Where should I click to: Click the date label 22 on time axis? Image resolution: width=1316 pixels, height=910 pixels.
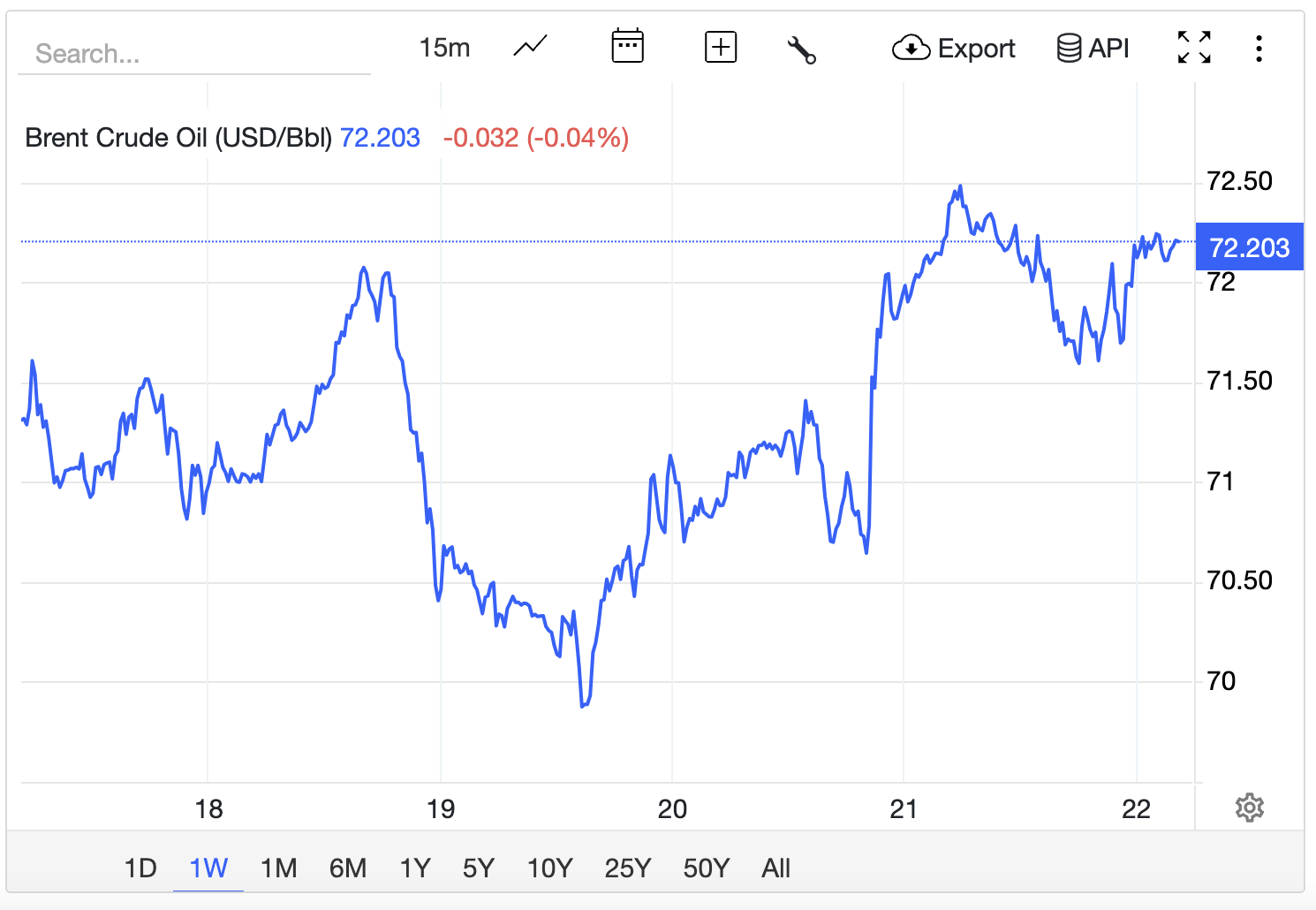[1136, 808]
